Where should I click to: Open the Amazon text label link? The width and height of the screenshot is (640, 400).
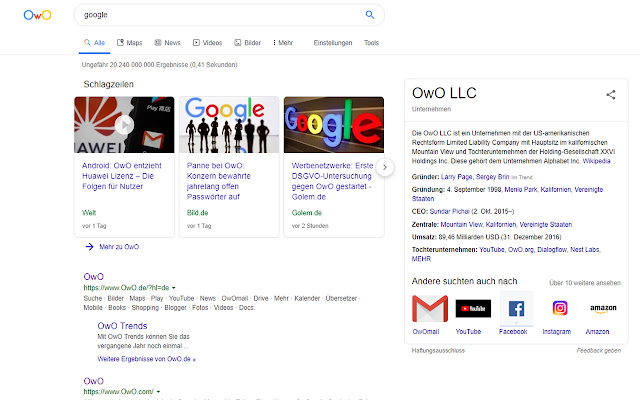coord(597,332)
